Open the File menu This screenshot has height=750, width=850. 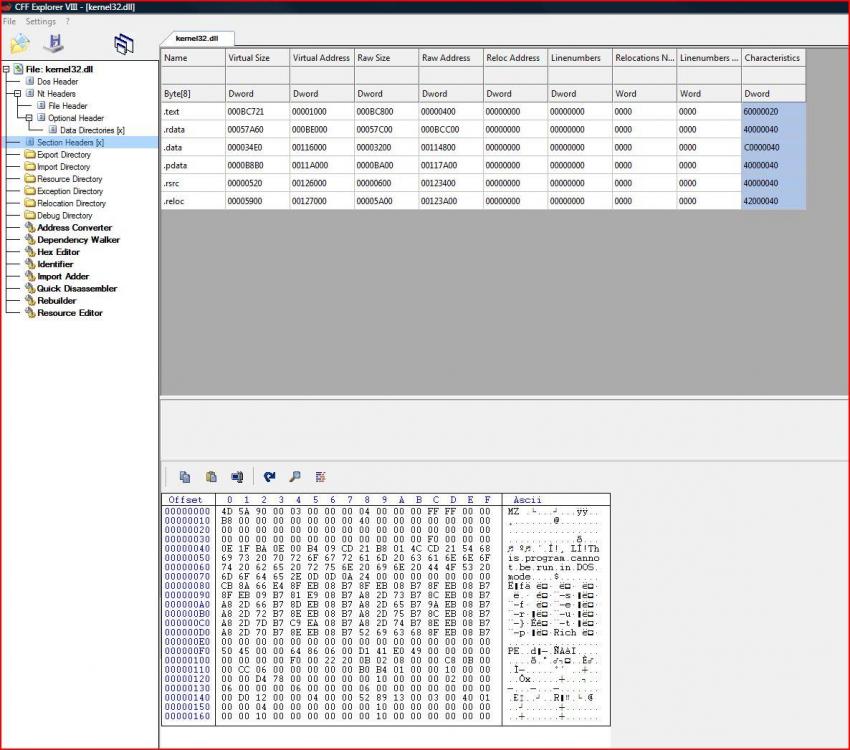pyautogui.click(x=9, y=21)
